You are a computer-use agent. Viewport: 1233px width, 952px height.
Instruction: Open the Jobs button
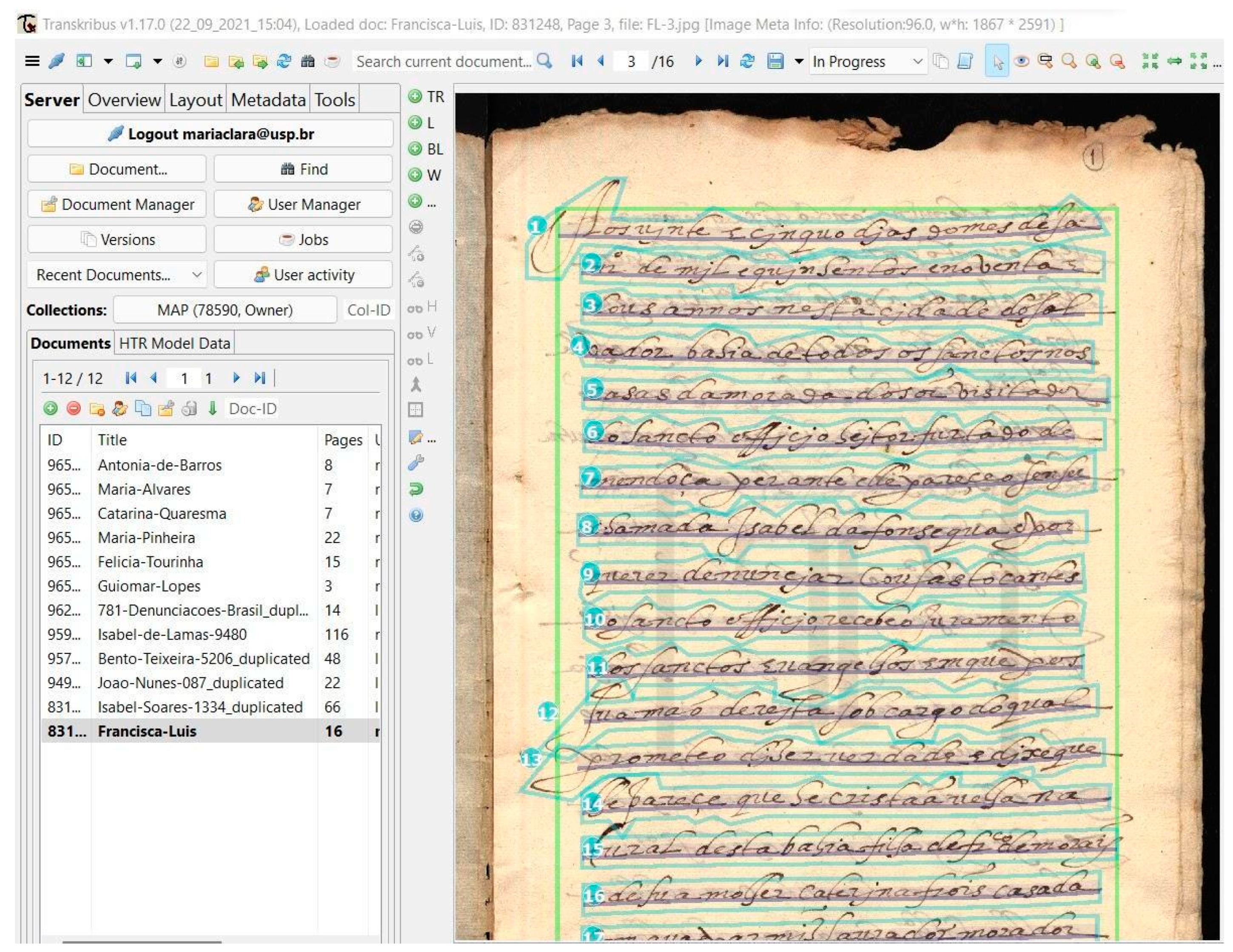303,239
